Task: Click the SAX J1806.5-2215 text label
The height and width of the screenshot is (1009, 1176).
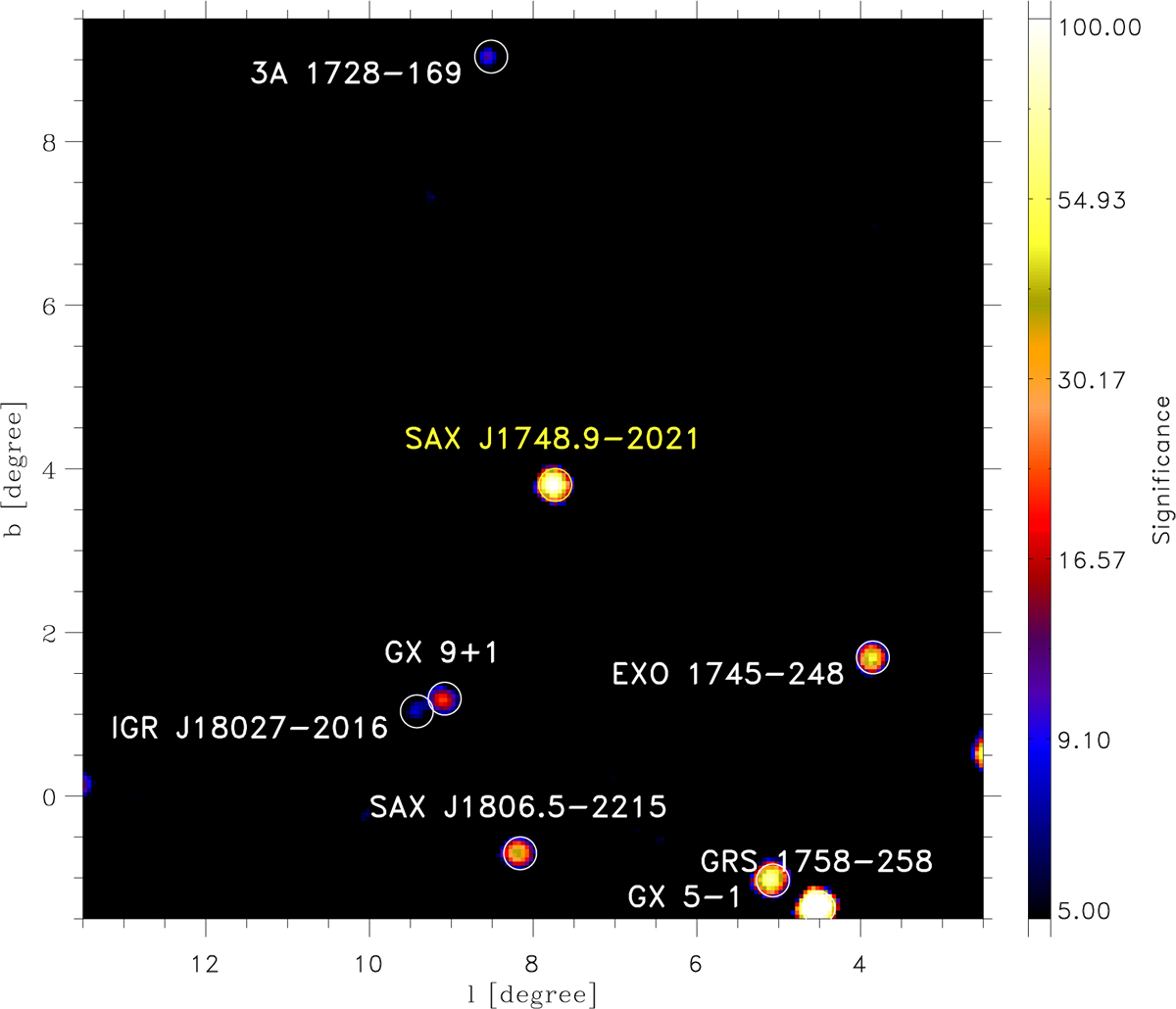Action: point(518,807)
